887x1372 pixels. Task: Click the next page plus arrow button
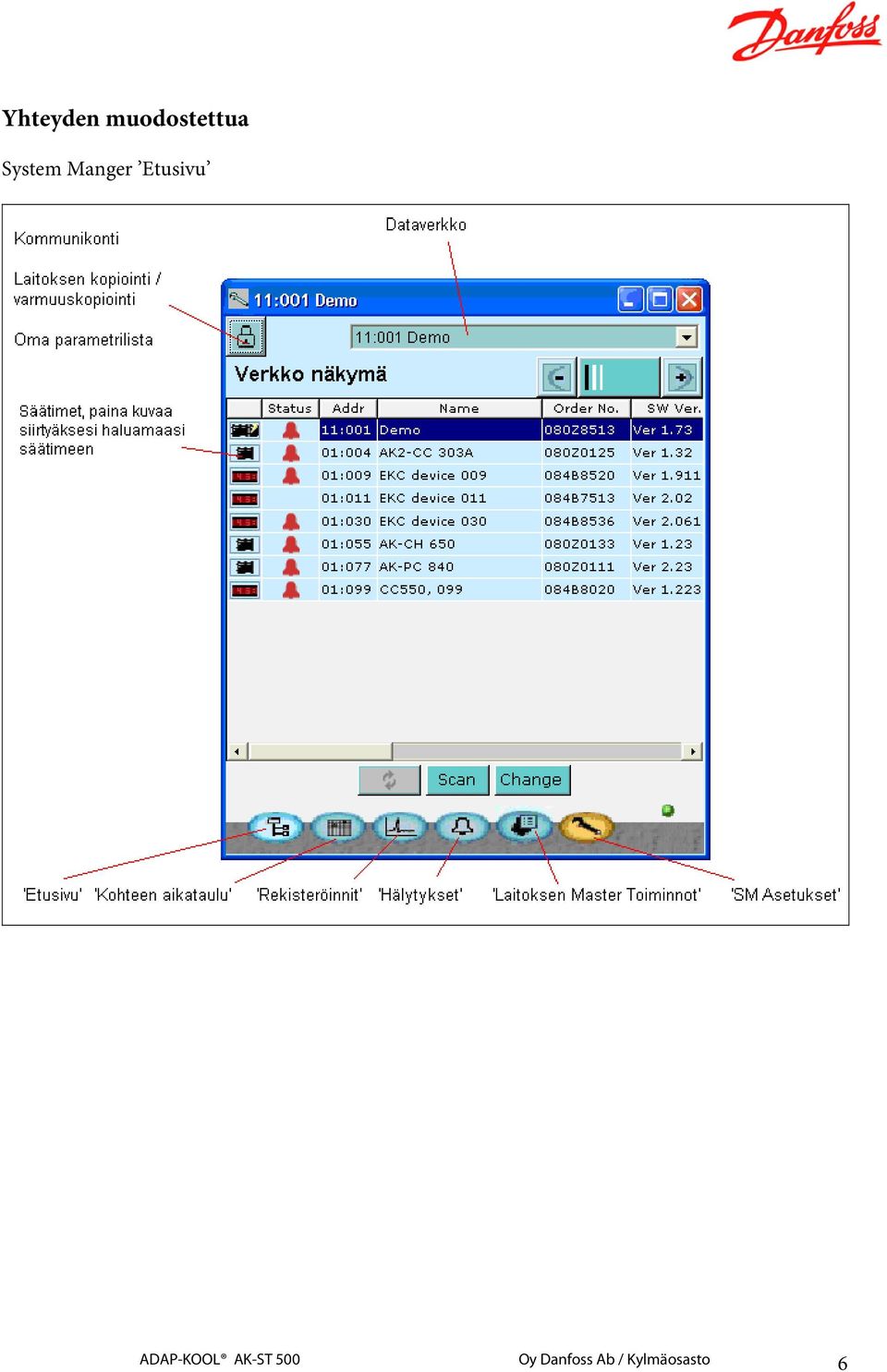682,377
